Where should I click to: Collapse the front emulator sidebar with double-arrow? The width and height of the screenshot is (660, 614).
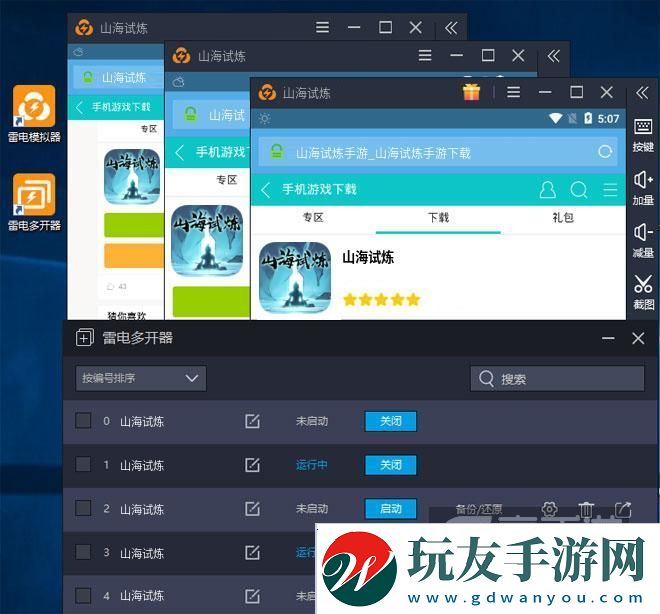[642, 93]
